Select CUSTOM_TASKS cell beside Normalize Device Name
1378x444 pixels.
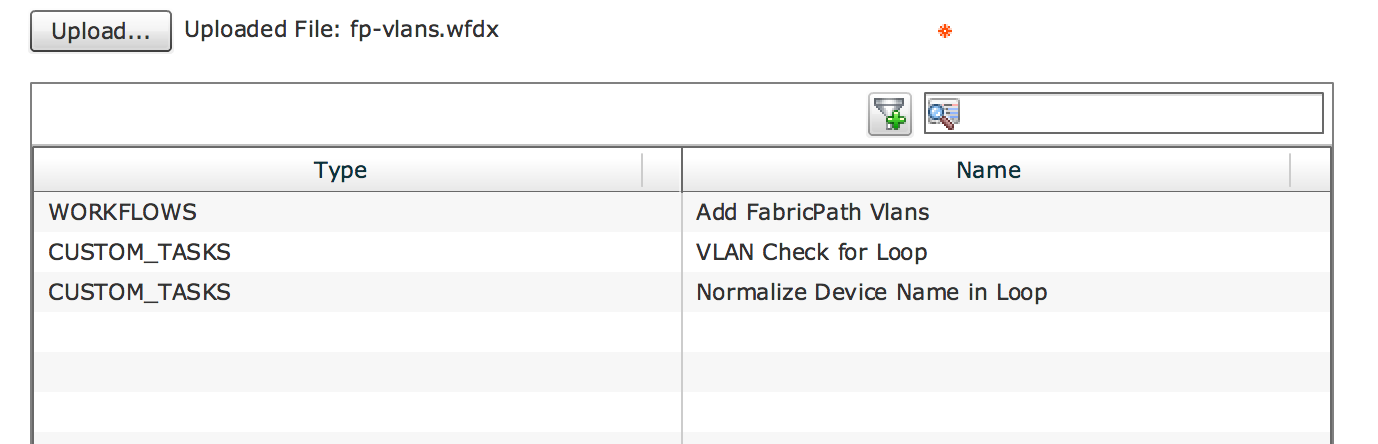coord(139,292)
